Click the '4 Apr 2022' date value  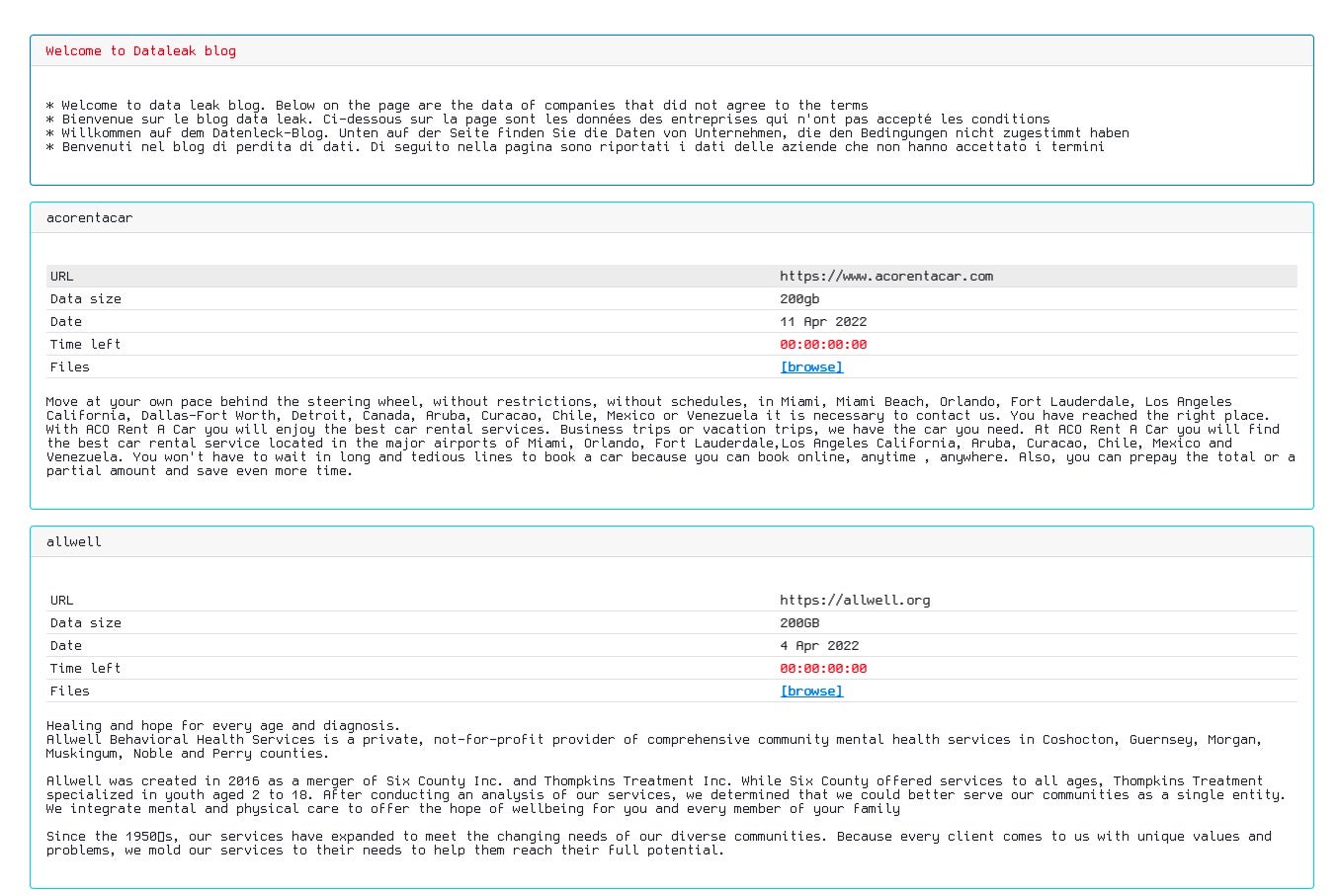[818, 646]
